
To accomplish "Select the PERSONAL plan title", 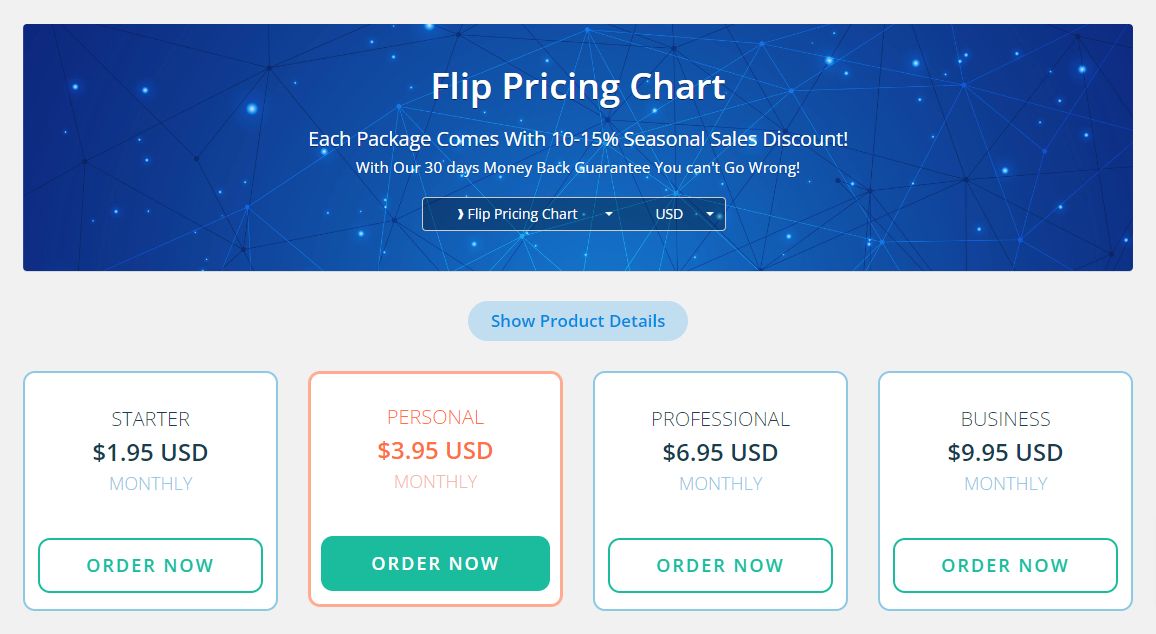I will pyautogui.click(x=435, y=417).
